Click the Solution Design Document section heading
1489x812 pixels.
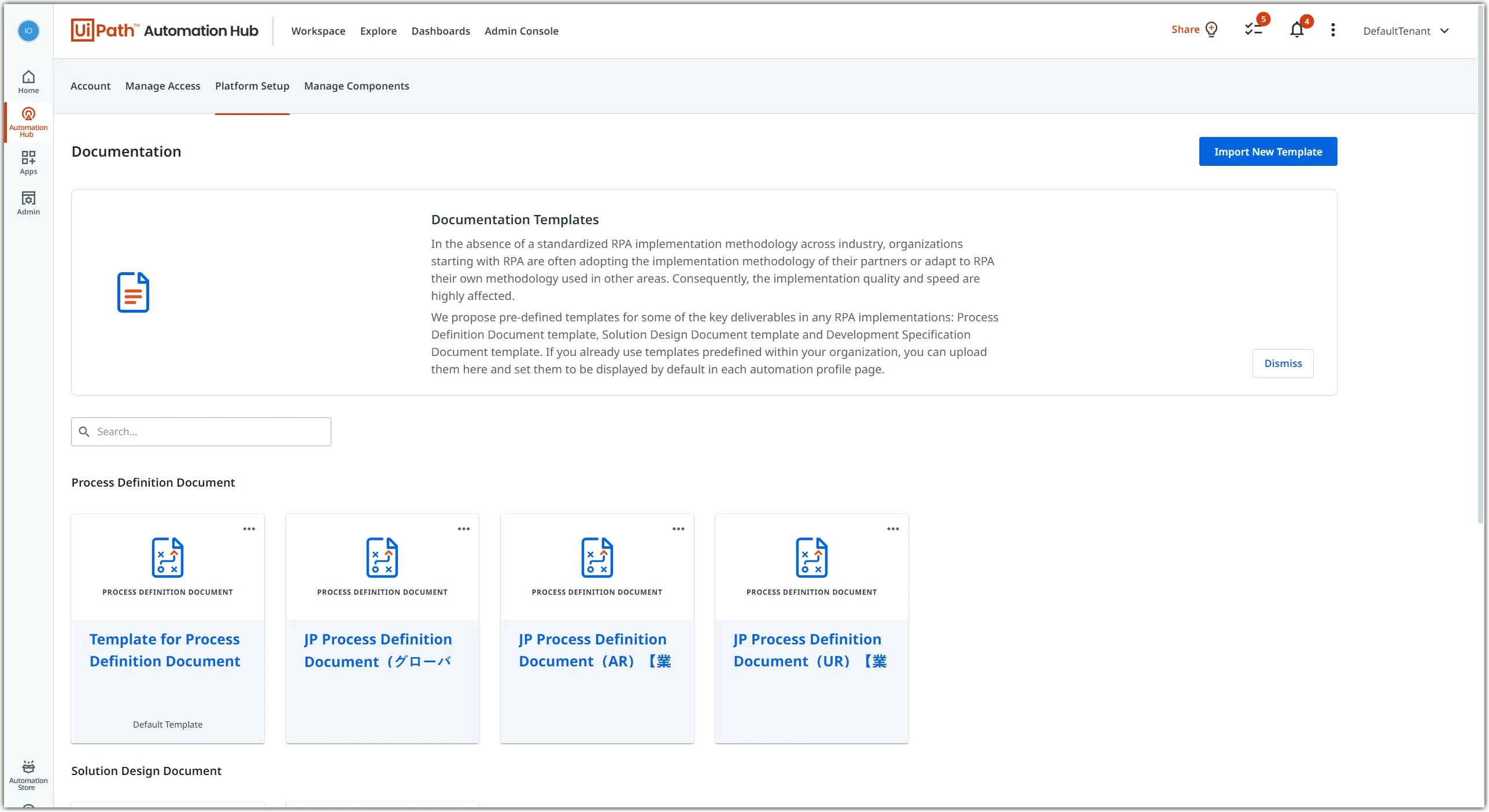146,771
